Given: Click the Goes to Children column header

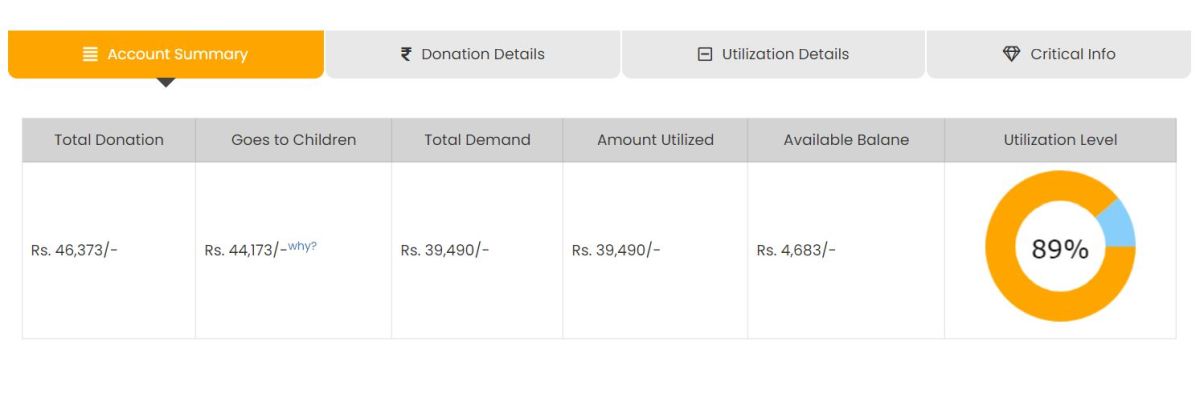Looking at the screenshot, I should pos(294,140).
